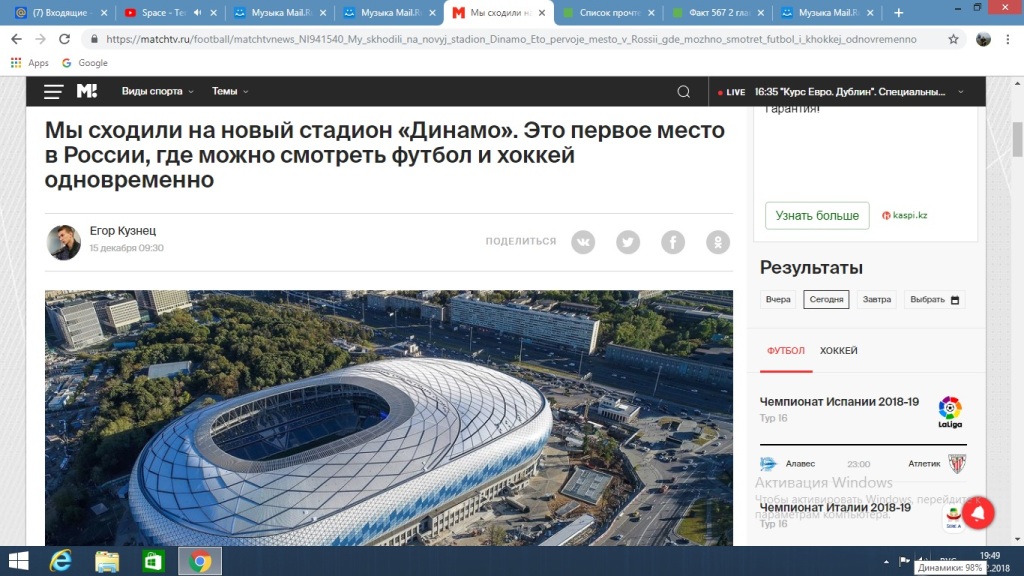Select the Вчера results filter
Screen dimensions: 1024x576
point(778,300)
